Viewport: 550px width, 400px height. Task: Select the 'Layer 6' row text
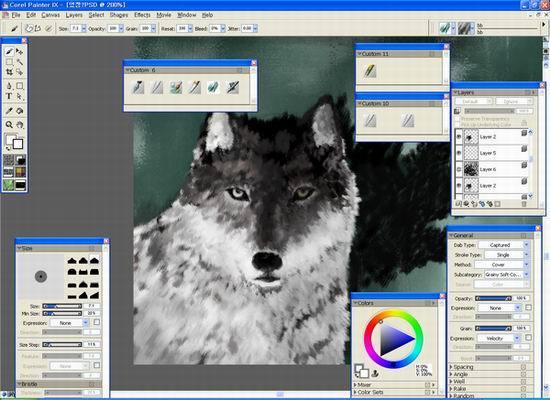(x=488, y=169)
